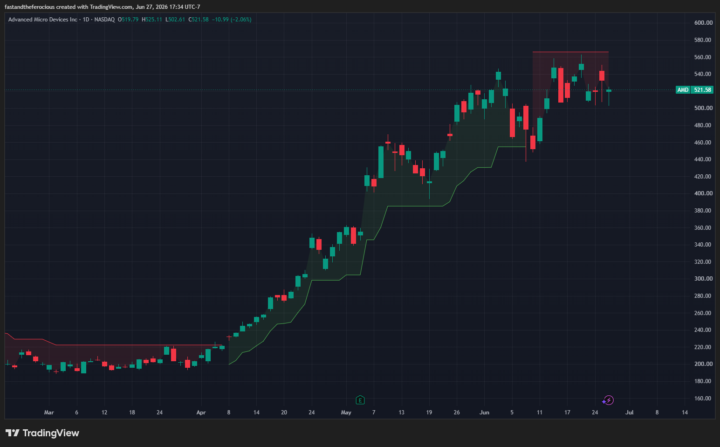Screen dimensions: 720x447
Task: Click the 440.00 price axis label
Action: coord(703,159)
